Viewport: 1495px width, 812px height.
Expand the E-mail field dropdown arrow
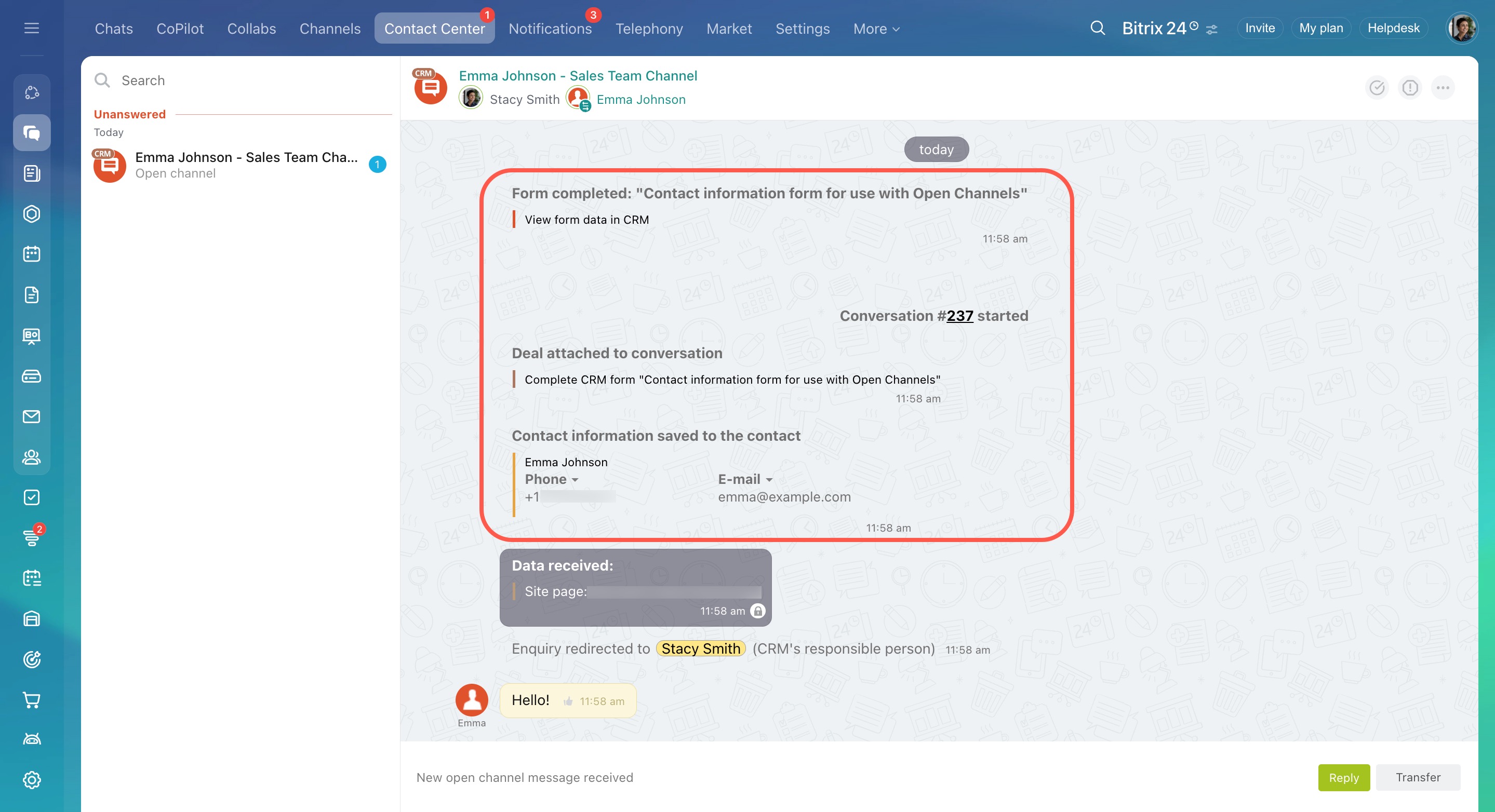769,480
